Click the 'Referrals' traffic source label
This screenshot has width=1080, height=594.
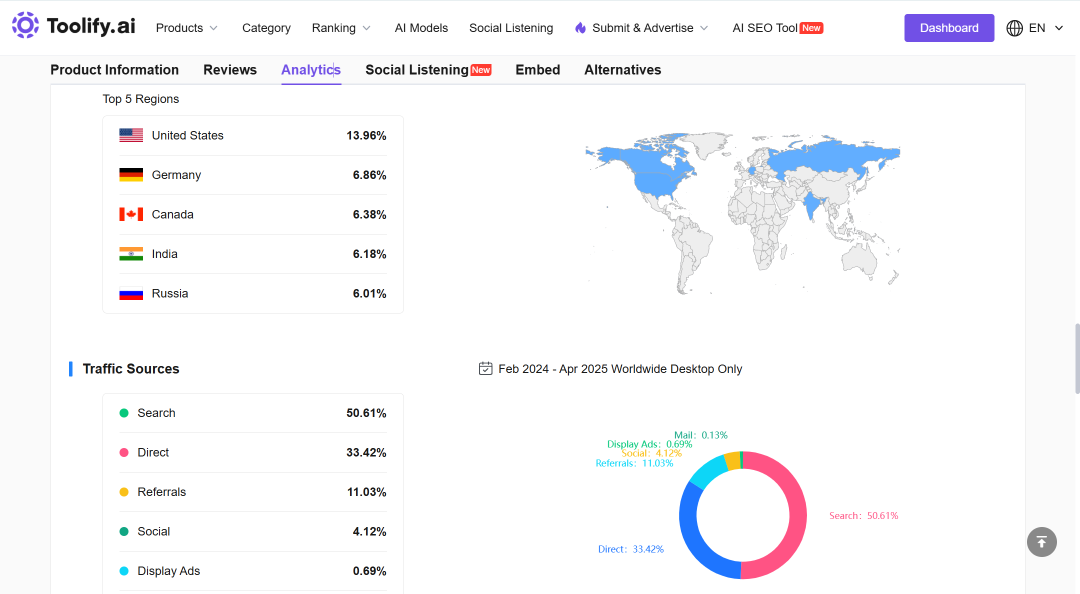tap(162, 492)
